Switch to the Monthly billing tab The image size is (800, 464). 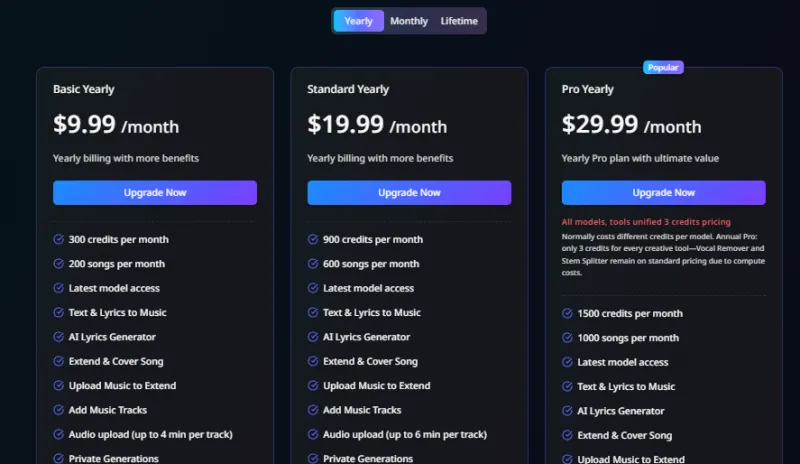(409, 21)
